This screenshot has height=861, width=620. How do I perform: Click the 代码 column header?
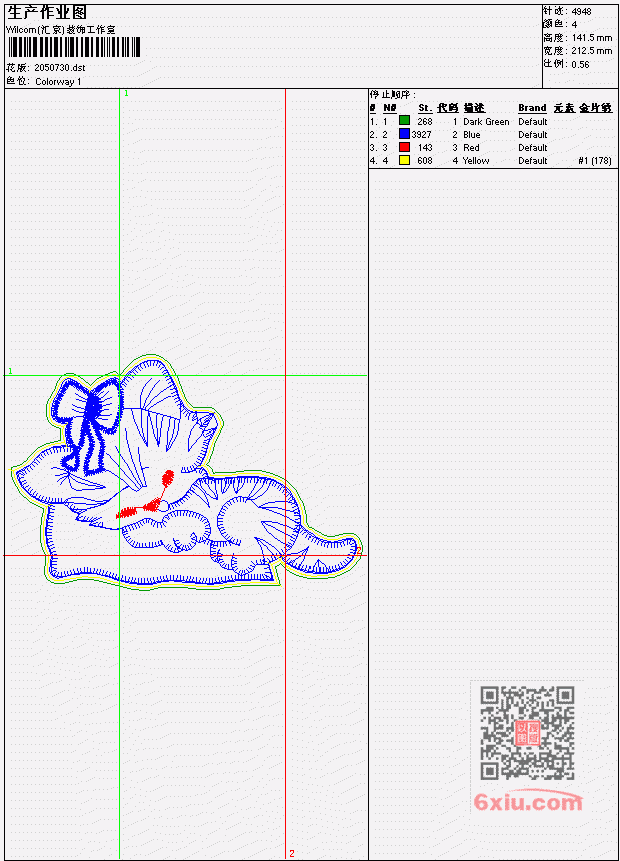click(448, 108)
